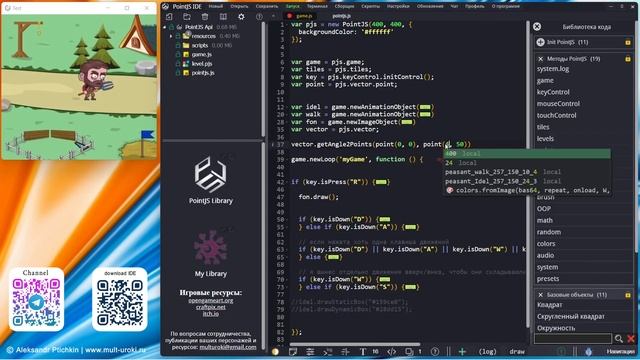
Task: Click the book documentation icon in sidebar toolbar
Action: tap(223, 16)
